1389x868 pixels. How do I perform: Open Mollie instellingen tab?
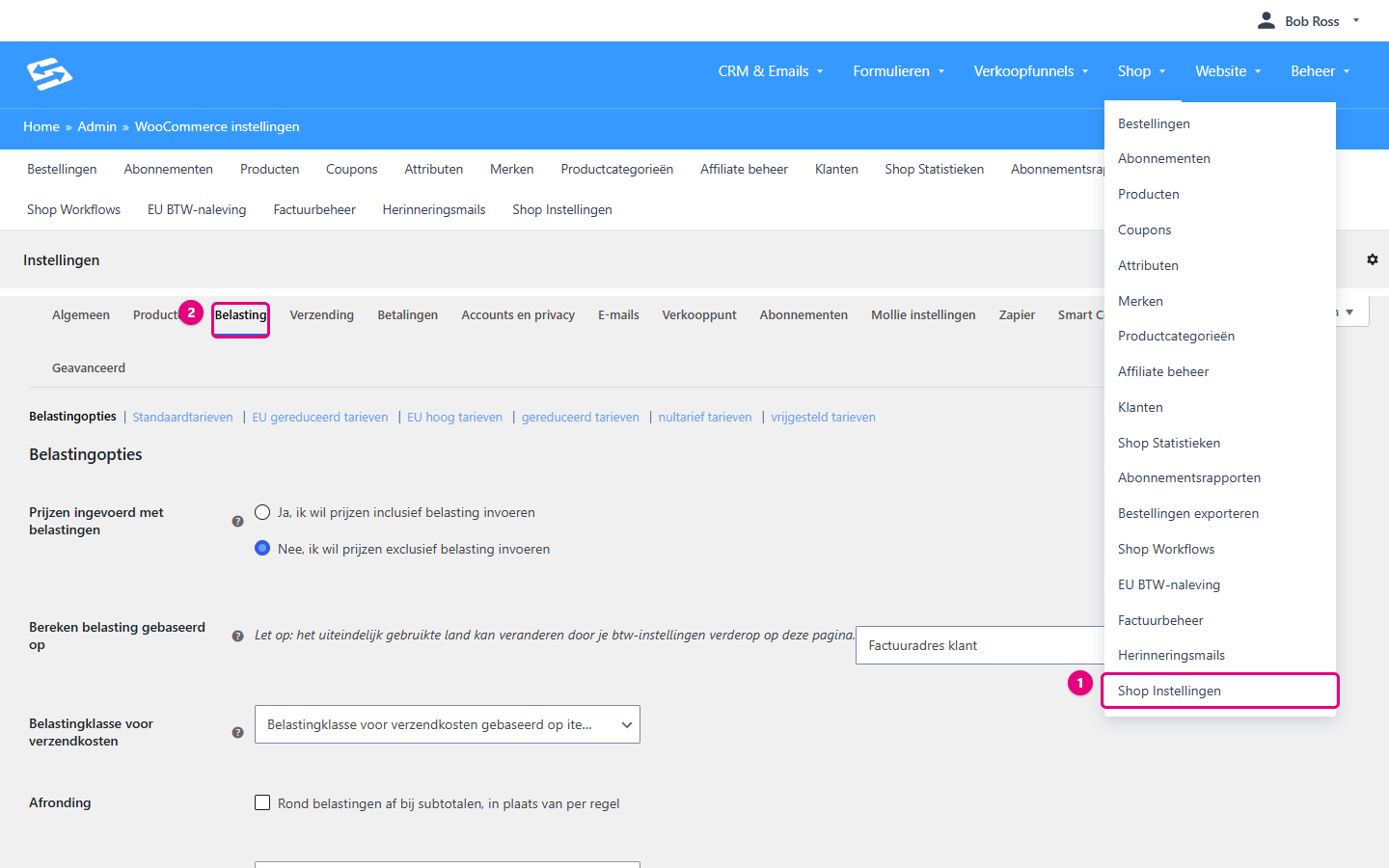point(923,315)
